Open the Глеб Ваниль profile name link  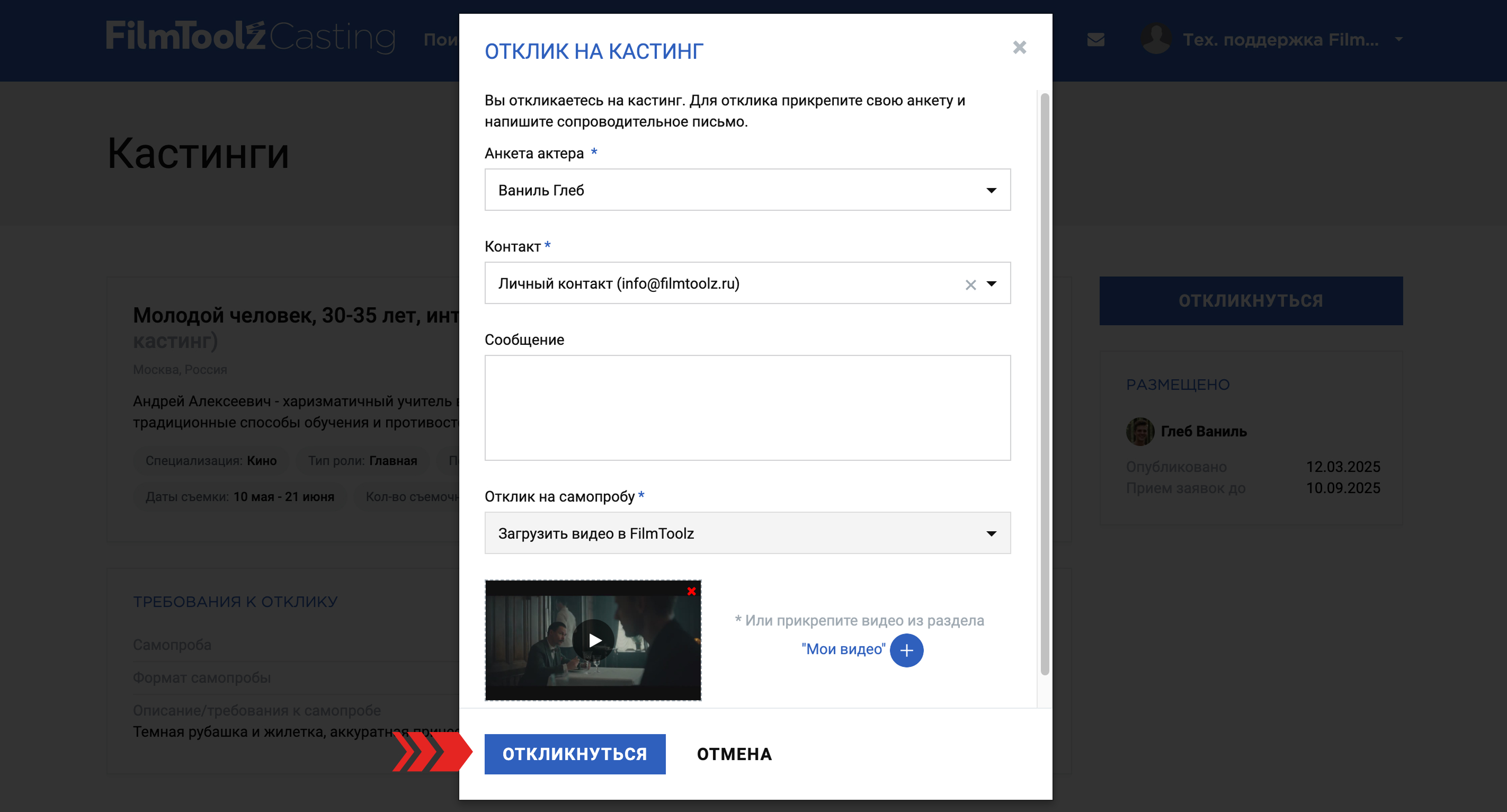point(1203,431)
